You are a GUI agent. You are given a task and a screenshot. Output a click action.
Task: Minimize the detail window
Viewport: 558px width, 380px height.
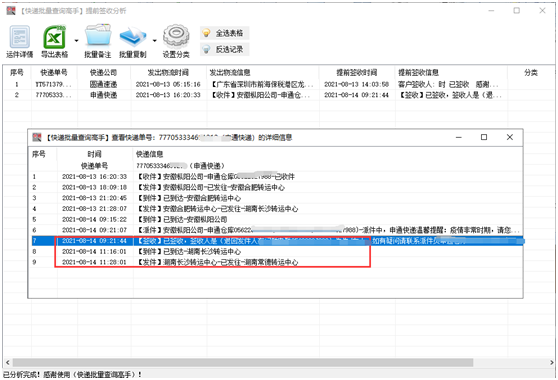[459, 137]
